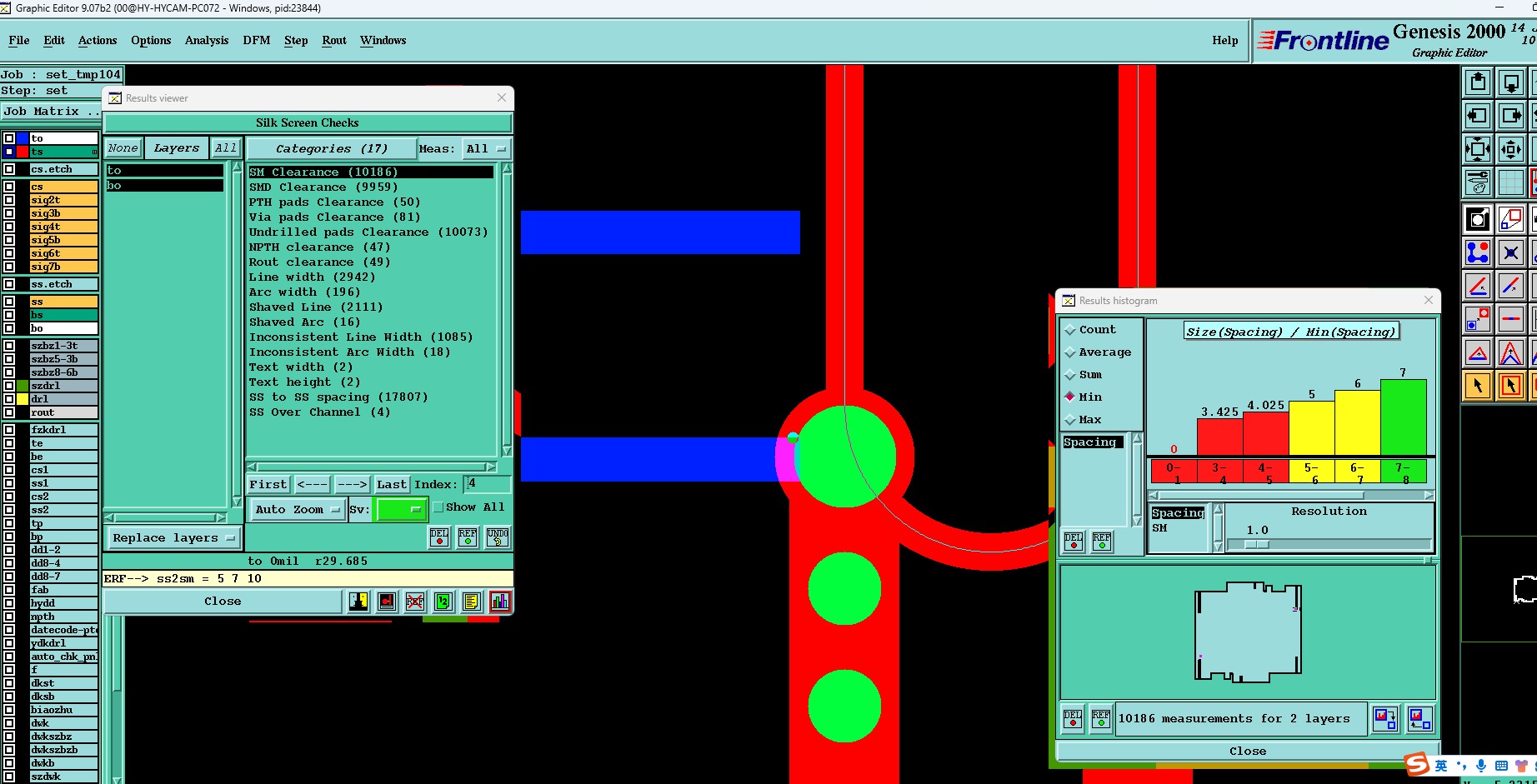Image resolution: width=1537 pixels, height=784 pixels.
Task: Click the Job Matrix button
Action: [50, 112]
